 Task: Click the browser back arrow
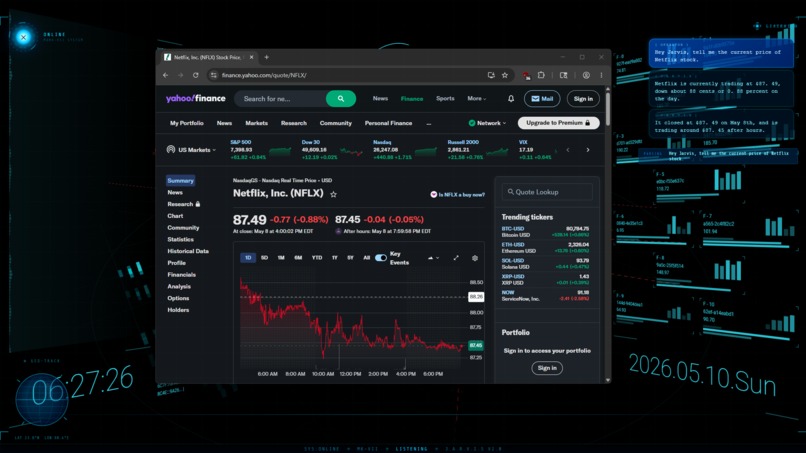(x=166, y=75)
